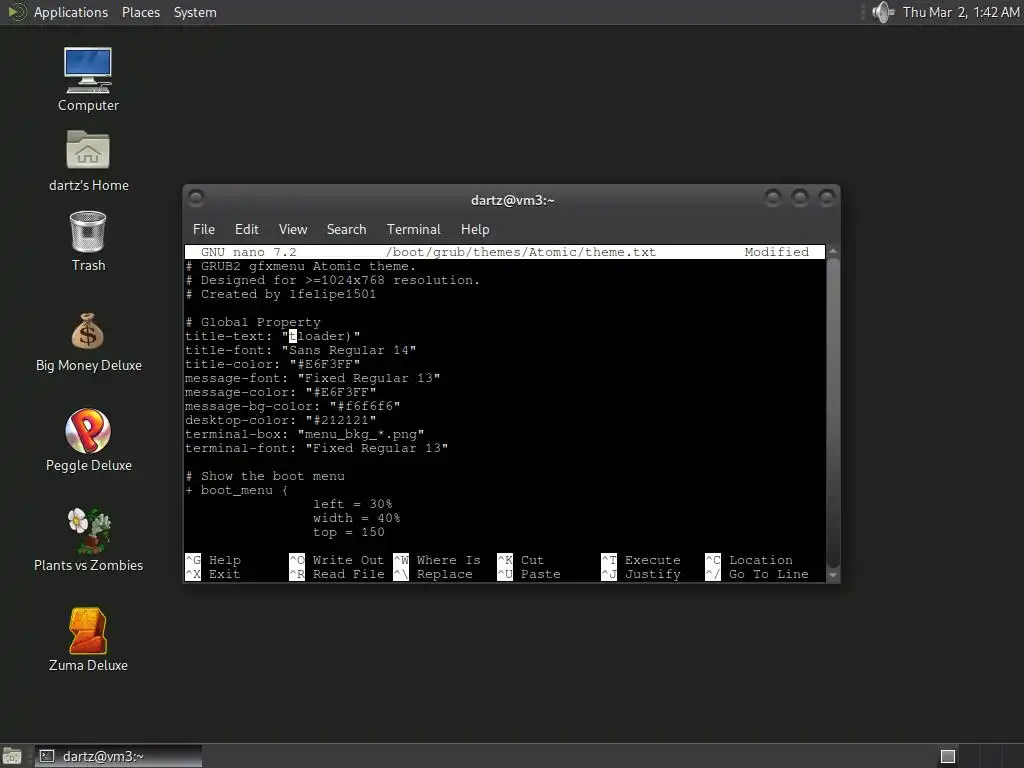Select Plants vs Zombies desktop icon

coord(88,541)
